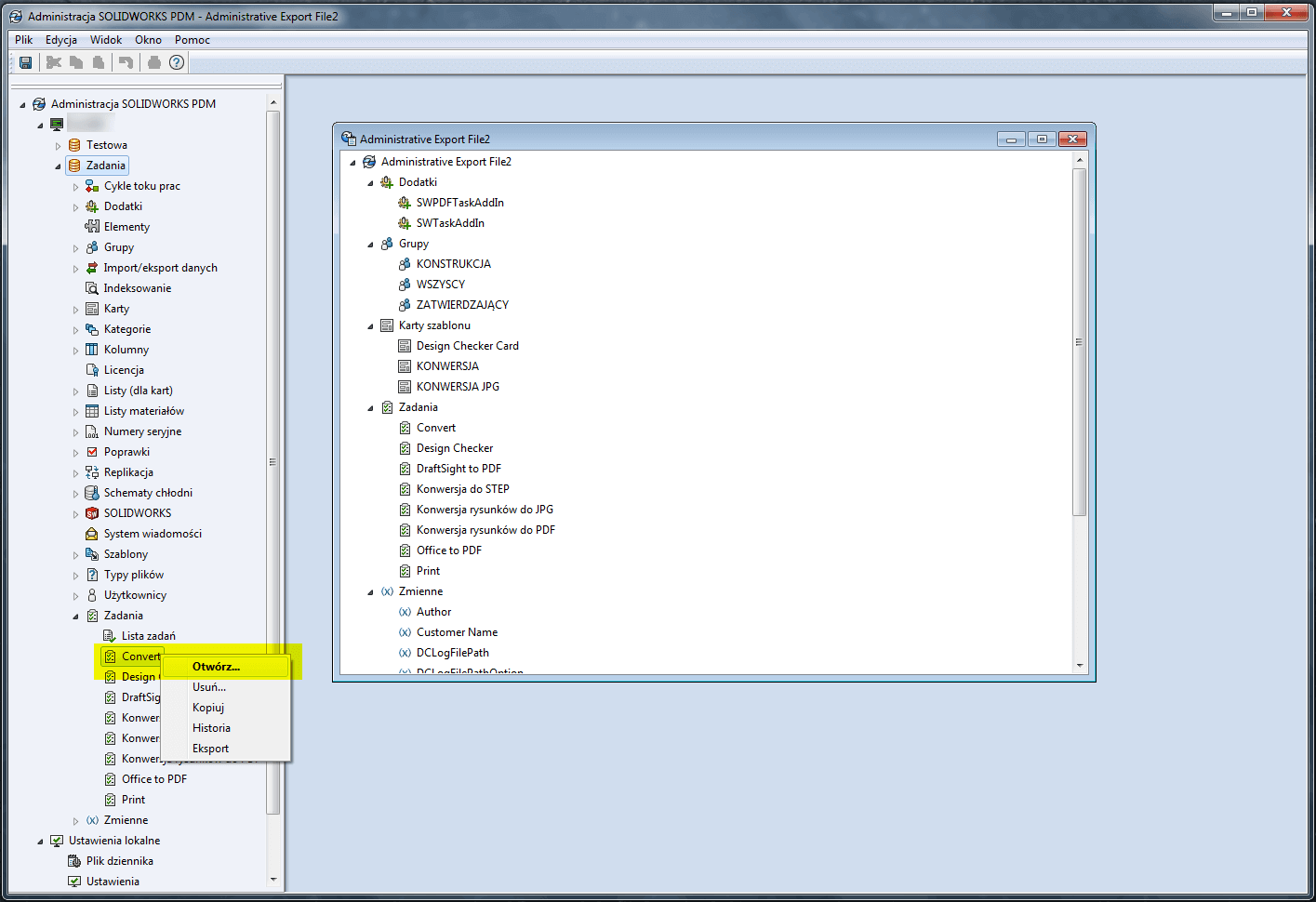Open the Widok menu

pos(105,39)
